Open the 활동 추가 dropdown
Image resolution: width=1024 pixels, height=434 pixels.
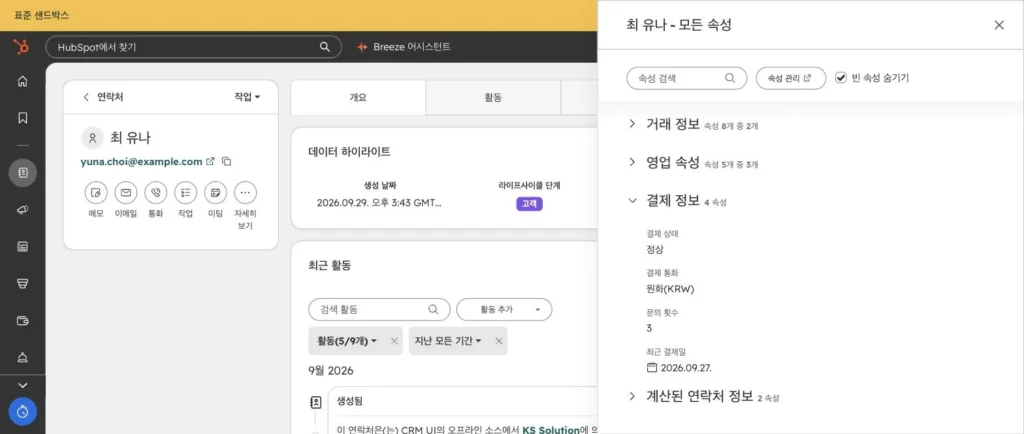pos(504,309)
